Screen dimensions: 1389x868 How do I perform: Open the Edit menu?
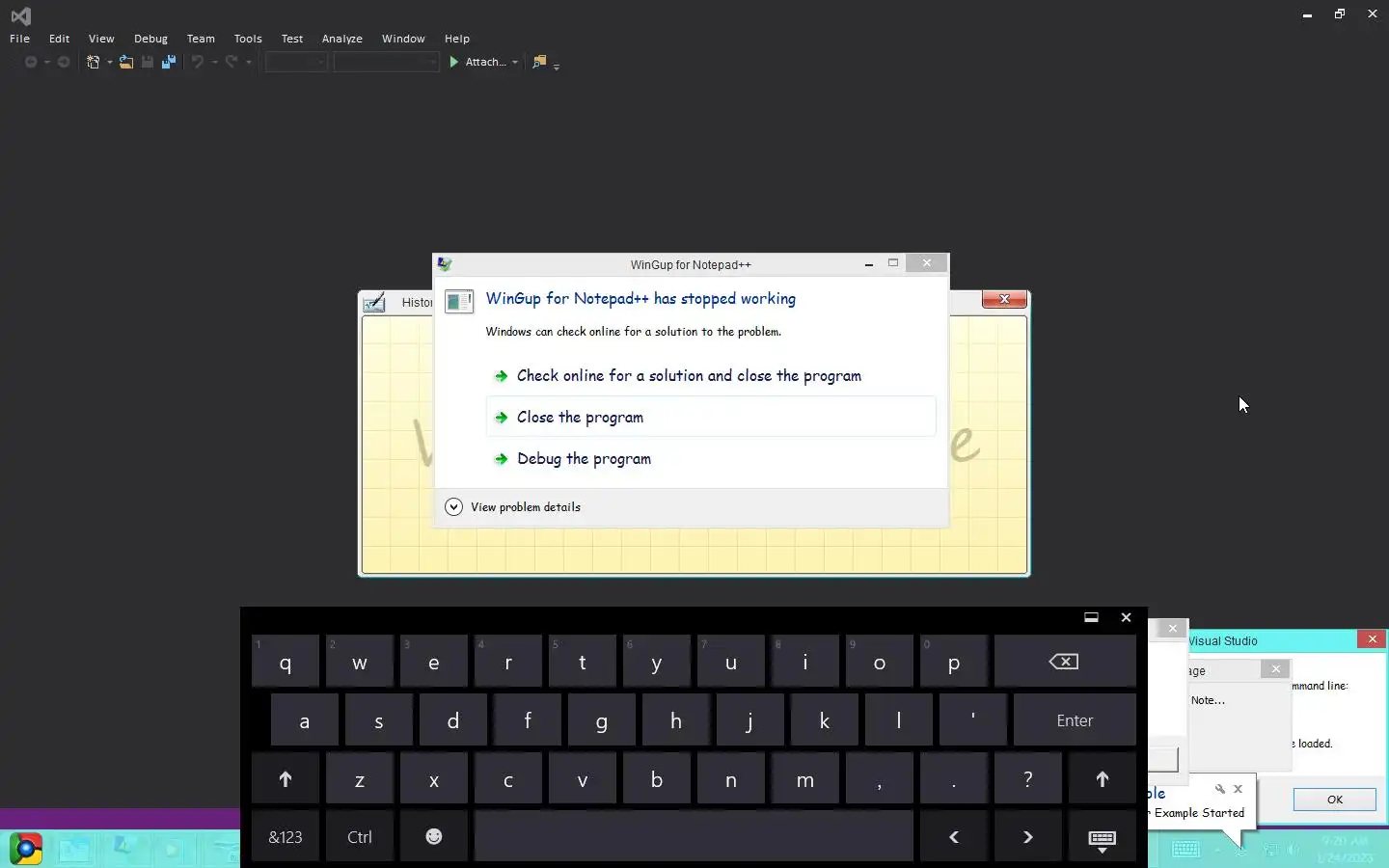[60, 39]
